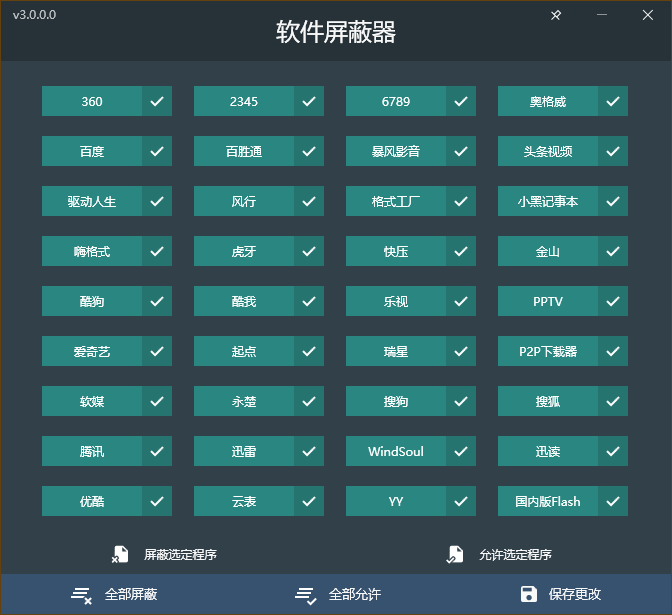Click the 乐视 label button
Image resolution: width=672 pixels, height=615 pixels.
pos(396,301)
